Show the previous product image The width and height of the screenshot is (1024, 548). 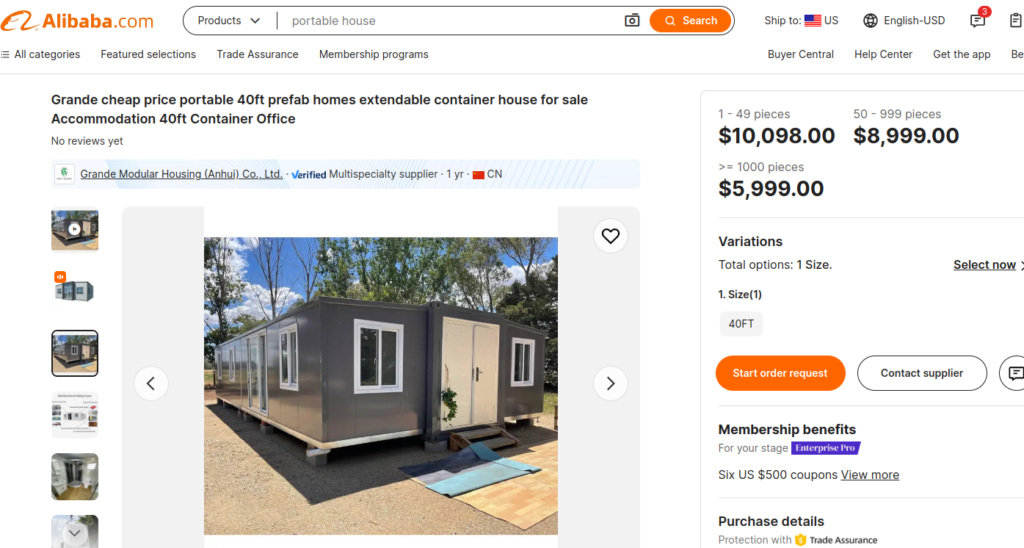(x=151, y=383)
